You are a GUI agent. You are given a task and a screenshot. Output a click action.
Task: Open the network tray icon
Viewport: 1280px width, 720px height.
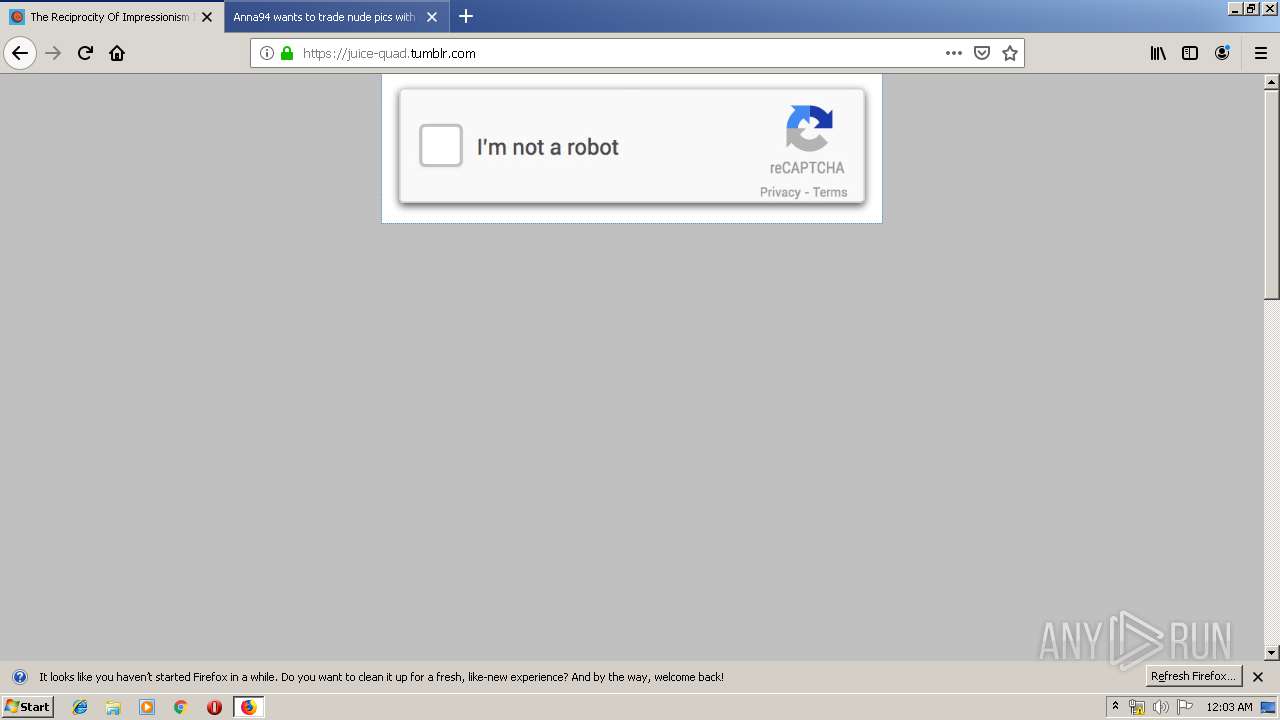tap(1137, 707)
